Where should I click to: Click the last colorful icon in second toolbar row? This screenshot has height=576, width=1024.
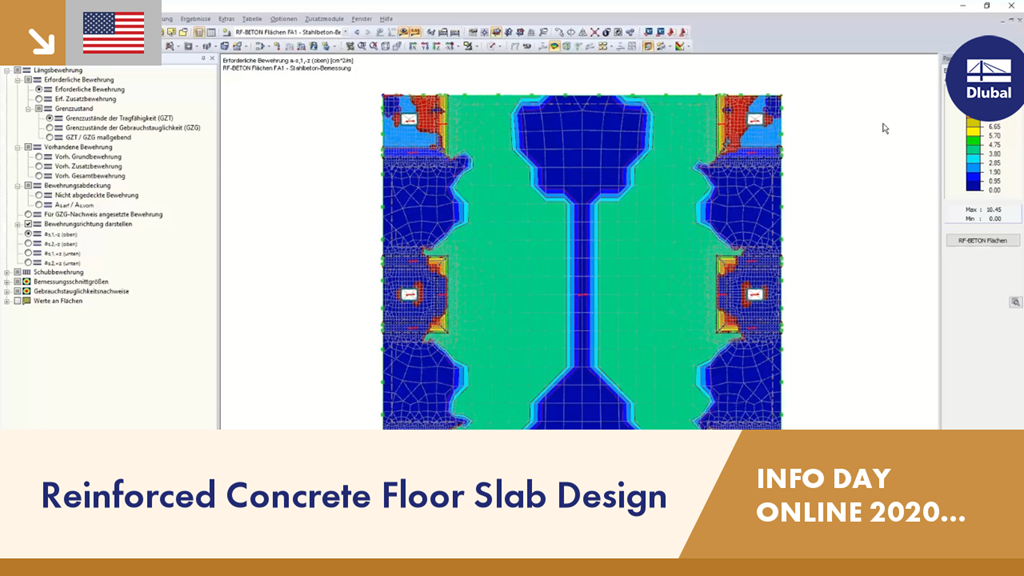pyautogui.click(x=680, y=46)
